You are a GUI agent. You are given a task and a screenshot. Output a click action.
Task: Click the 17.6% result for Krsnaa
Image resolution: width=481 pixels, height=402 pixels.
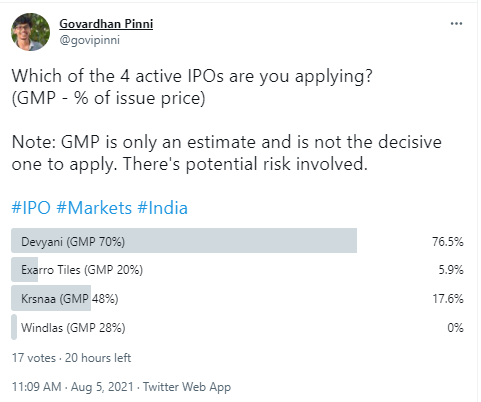pos(448,299)
